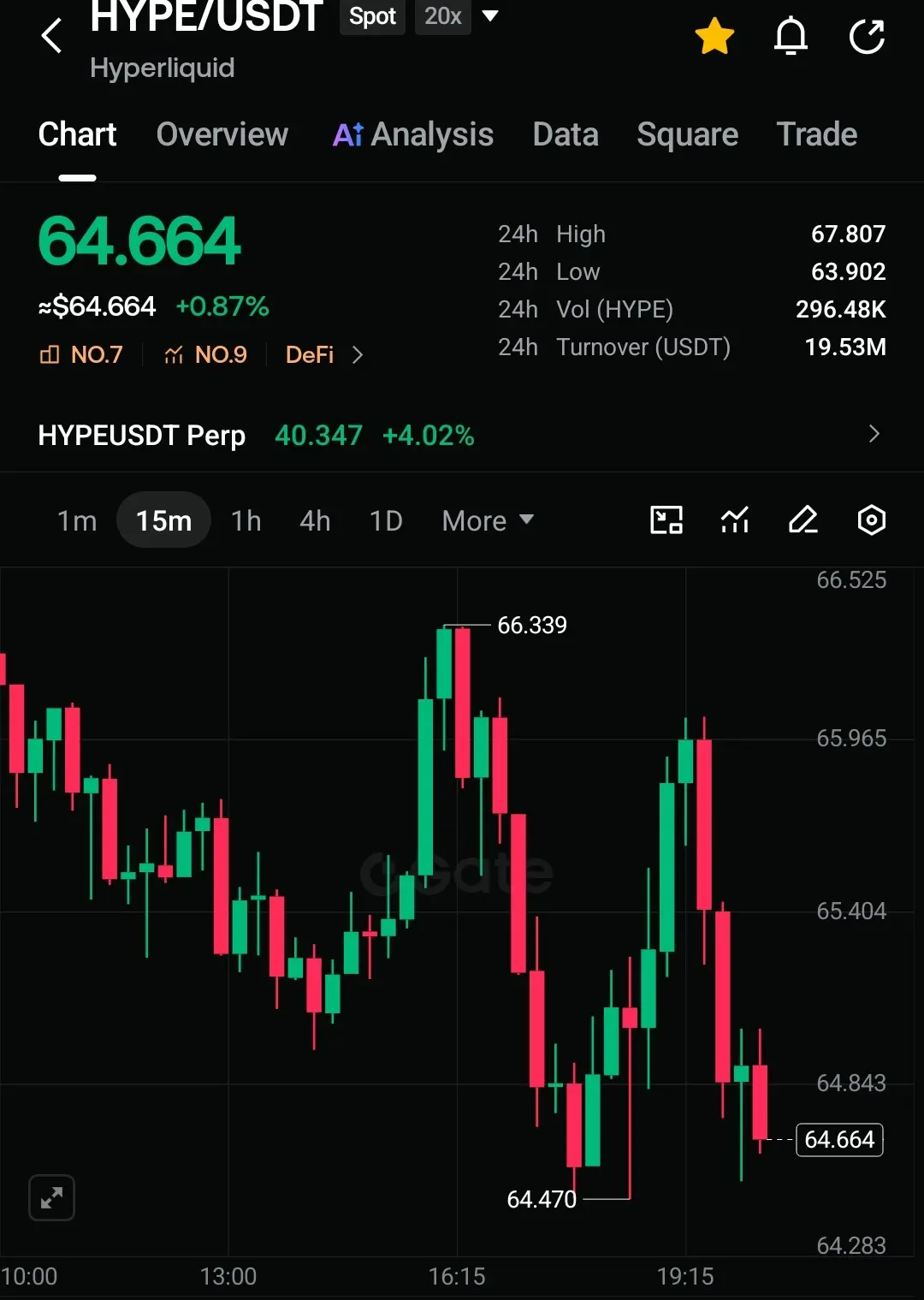Tap the 16:15 time axis label

pyautogui.click(x=457, y=1277)
